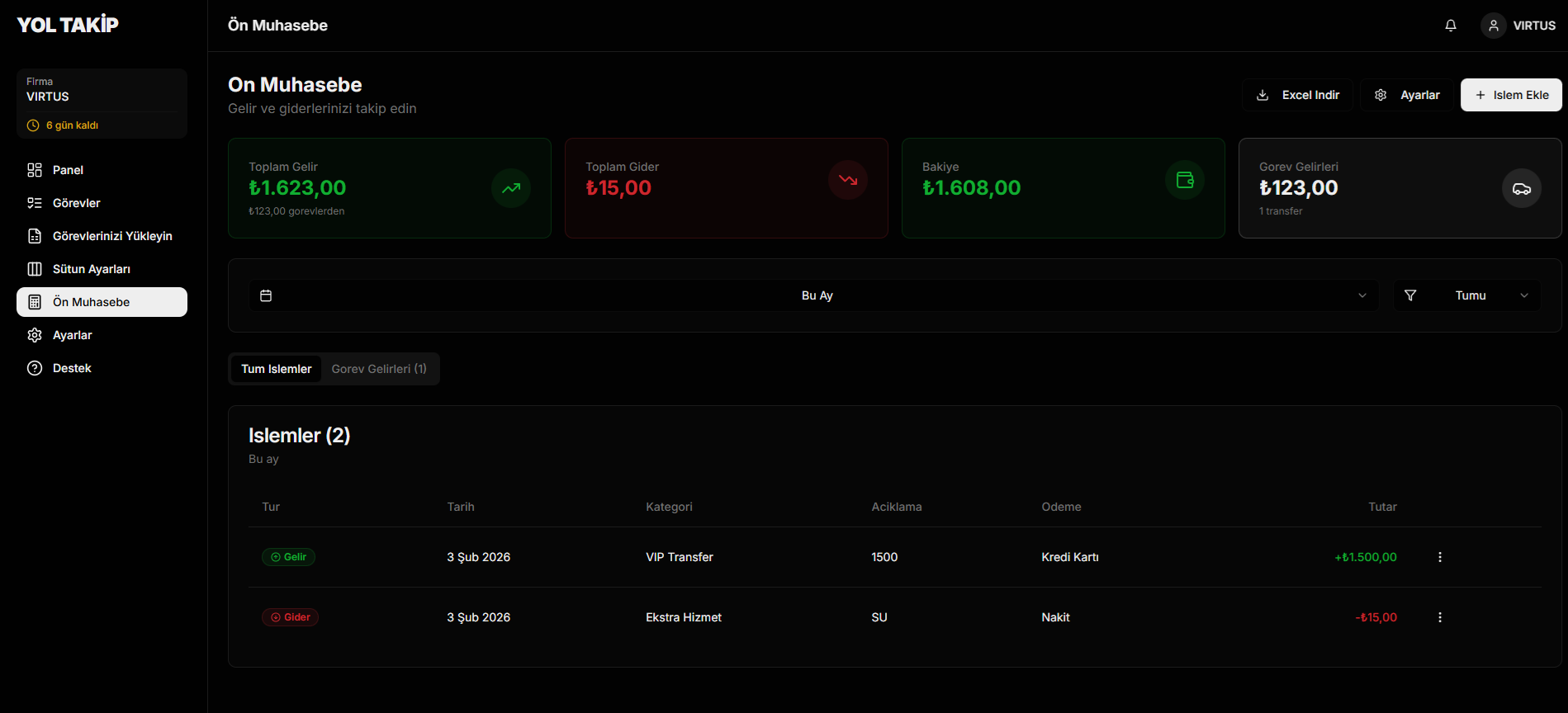Screen dimensions: 1568x713
Task: Click the calendar icon in date filter
Action: point(266,295)
